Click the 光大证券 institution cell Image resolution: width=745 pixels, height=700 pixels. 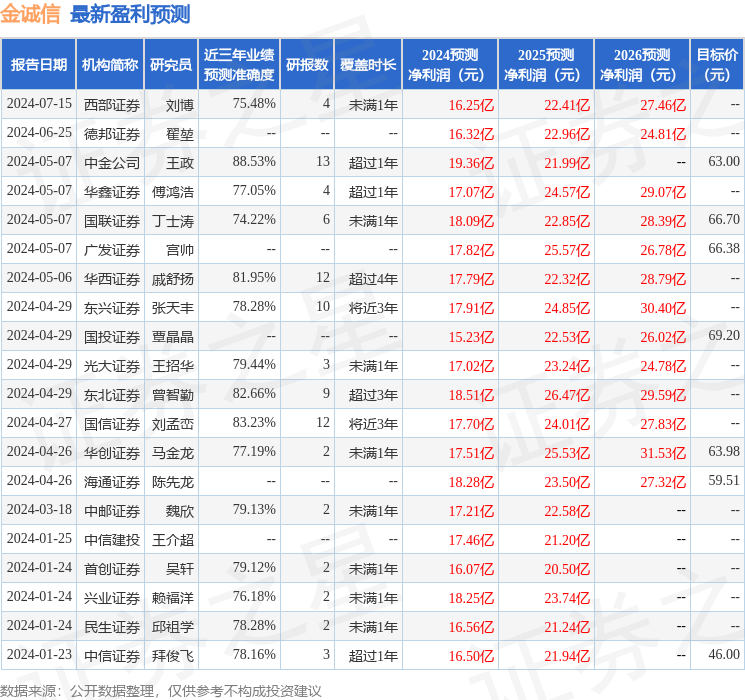(x=112, y=365)
